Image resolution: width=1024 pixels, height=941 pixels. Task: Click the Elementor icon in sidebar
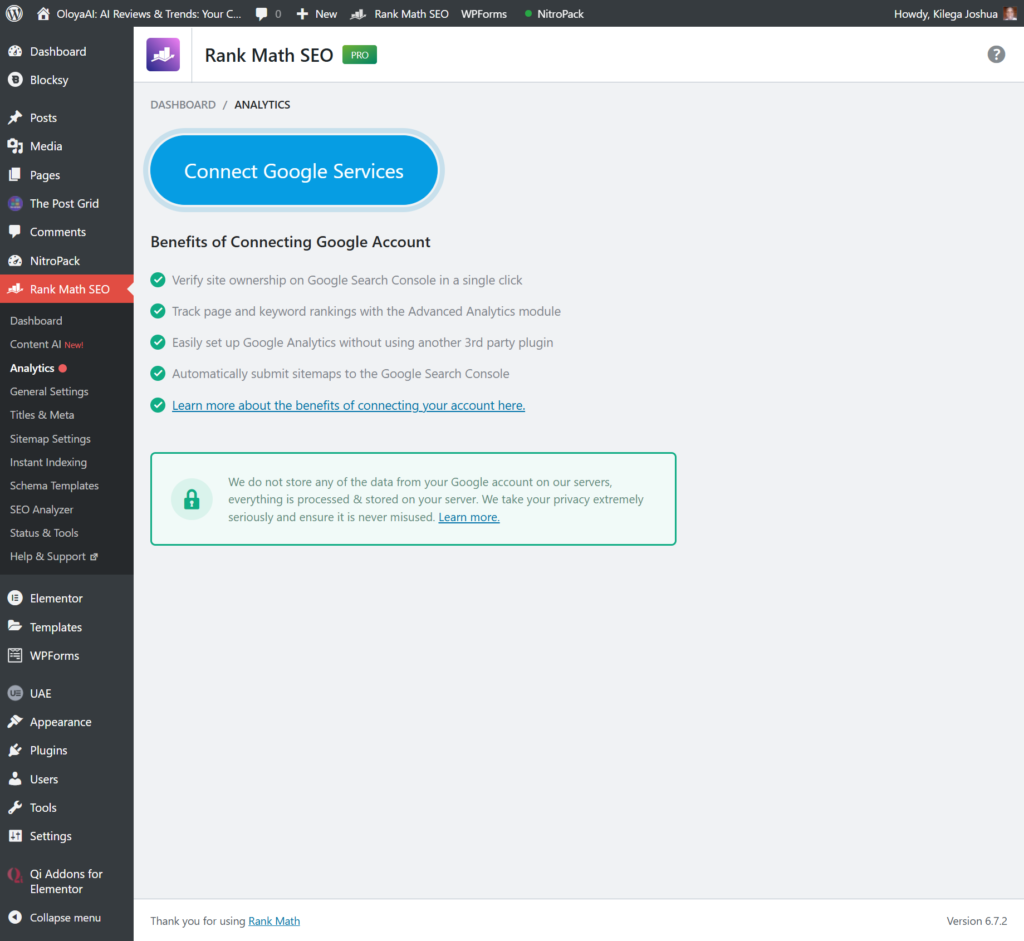tap(15, 598)
